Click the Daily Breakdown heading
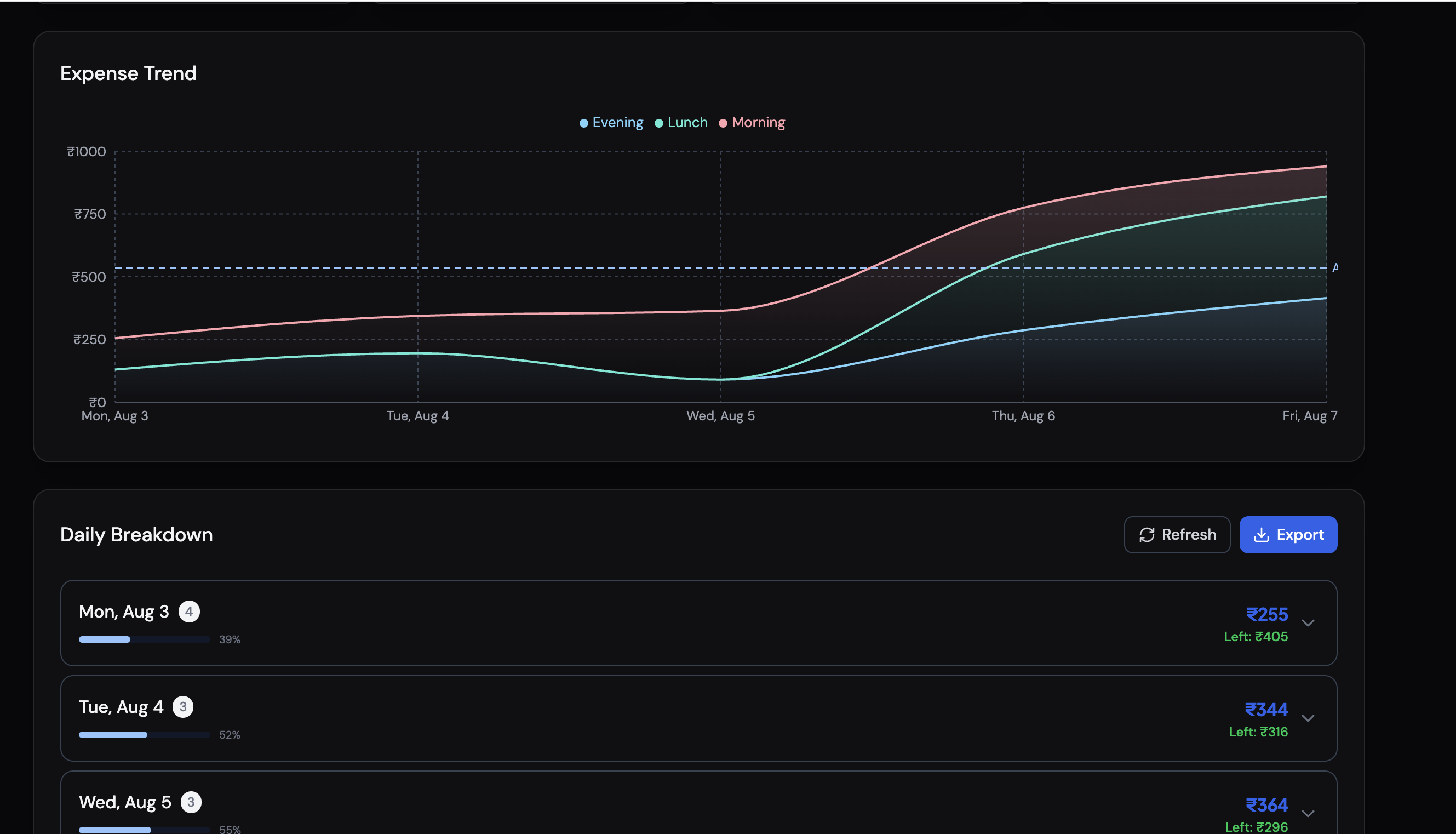The height and width of the screenshot is (834, 1456). point(136,534)
